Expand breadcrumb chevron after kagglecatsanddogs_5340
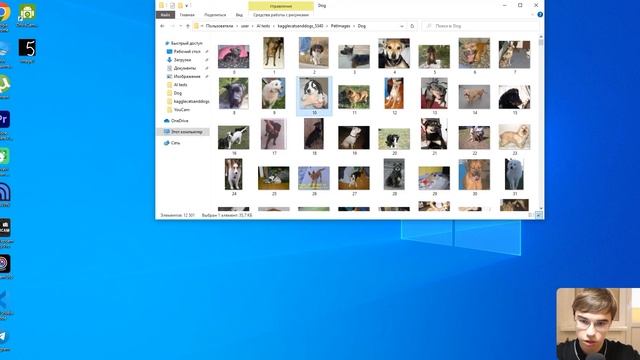Screen dimensions: 640x360 tap(327, 26)
